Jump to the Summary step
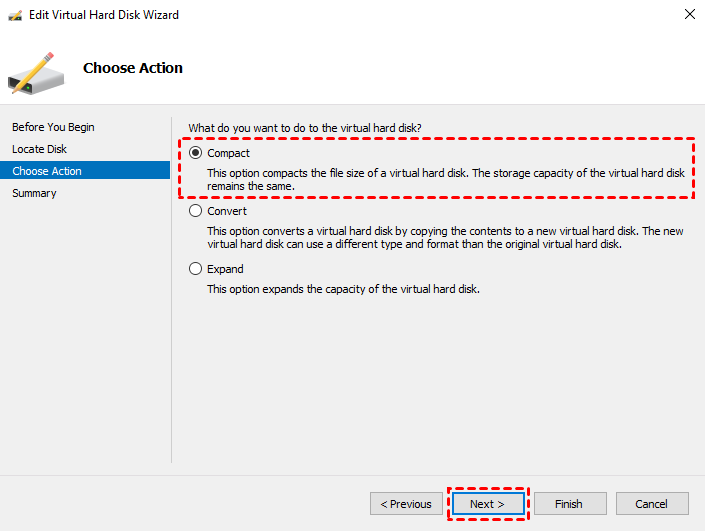Image resolution: width=705 pixels, height=531 pixels. click(x=34, y=193)
